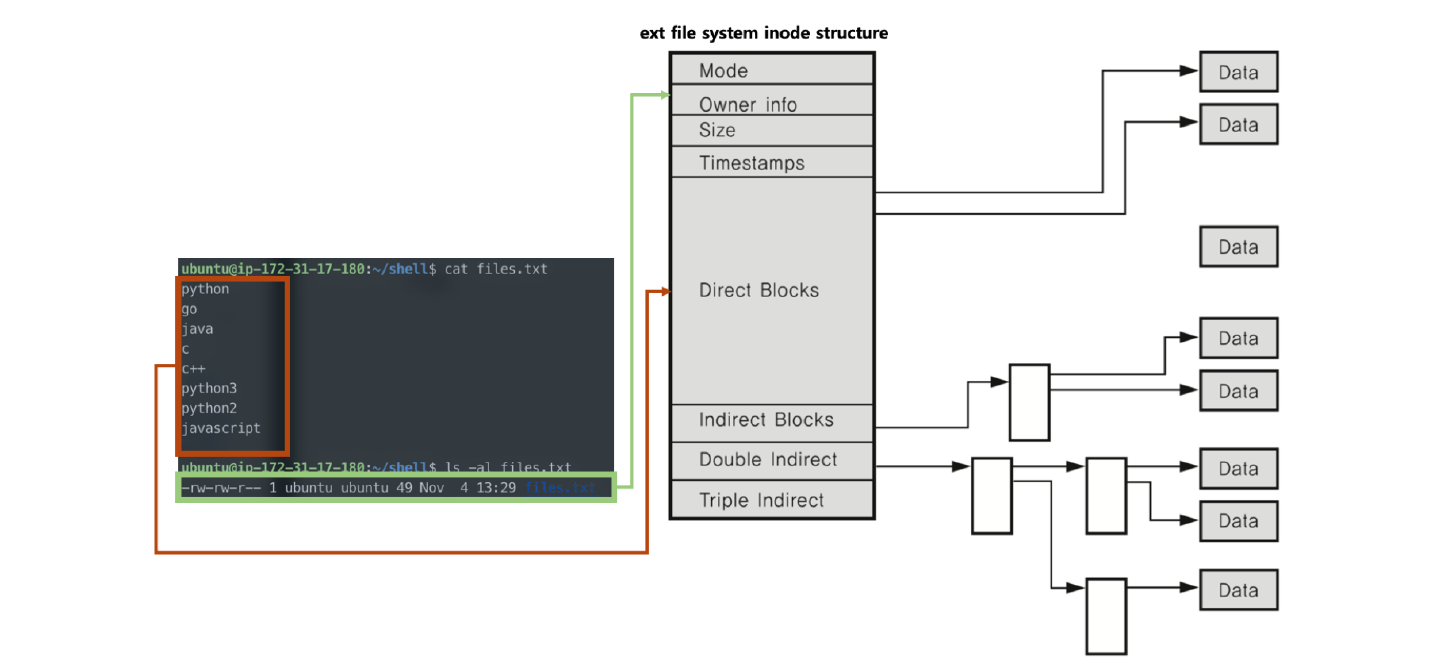Image resolution: width=1435 pixels, height=667 pixels.
Task: Select the unconnected Data box with no arrow
Action: coord(1238,247)
